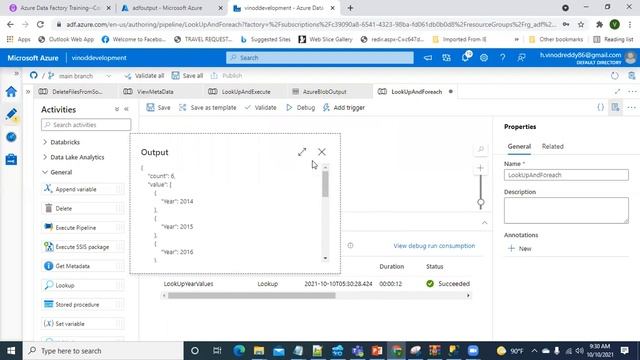This screenshot has width=640, height=360.
Task: Open the Related tab in Properties
Action: (553, 146)
